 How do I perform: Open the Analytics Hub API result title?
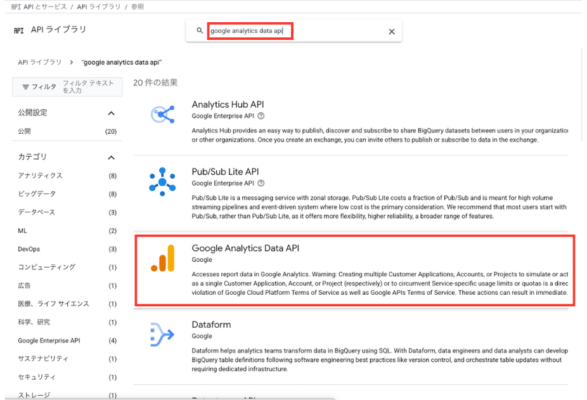point(228,104)
